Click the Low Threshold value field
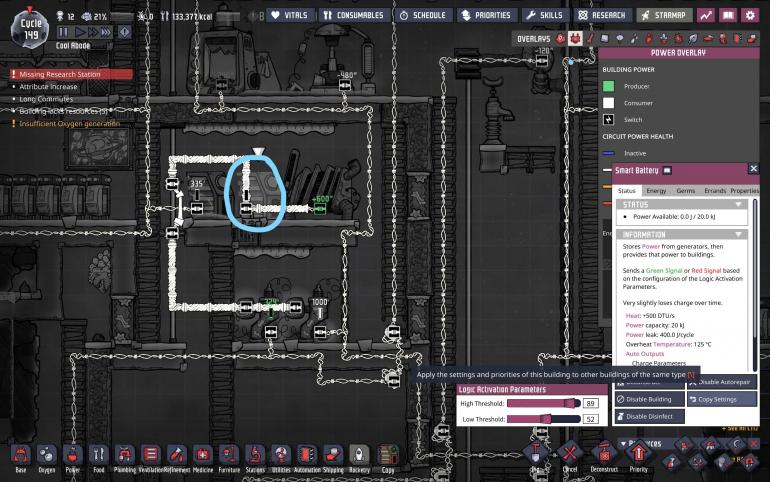The width and height of the screenshot is (770, 482). 591,419
